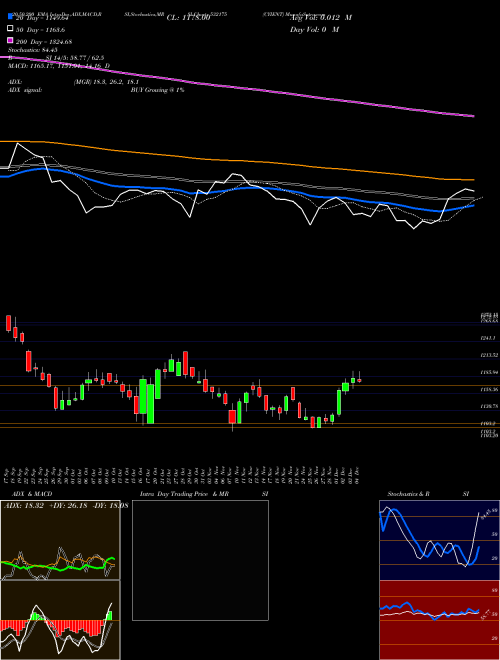Open the ADX indicator mini chart

60,540
